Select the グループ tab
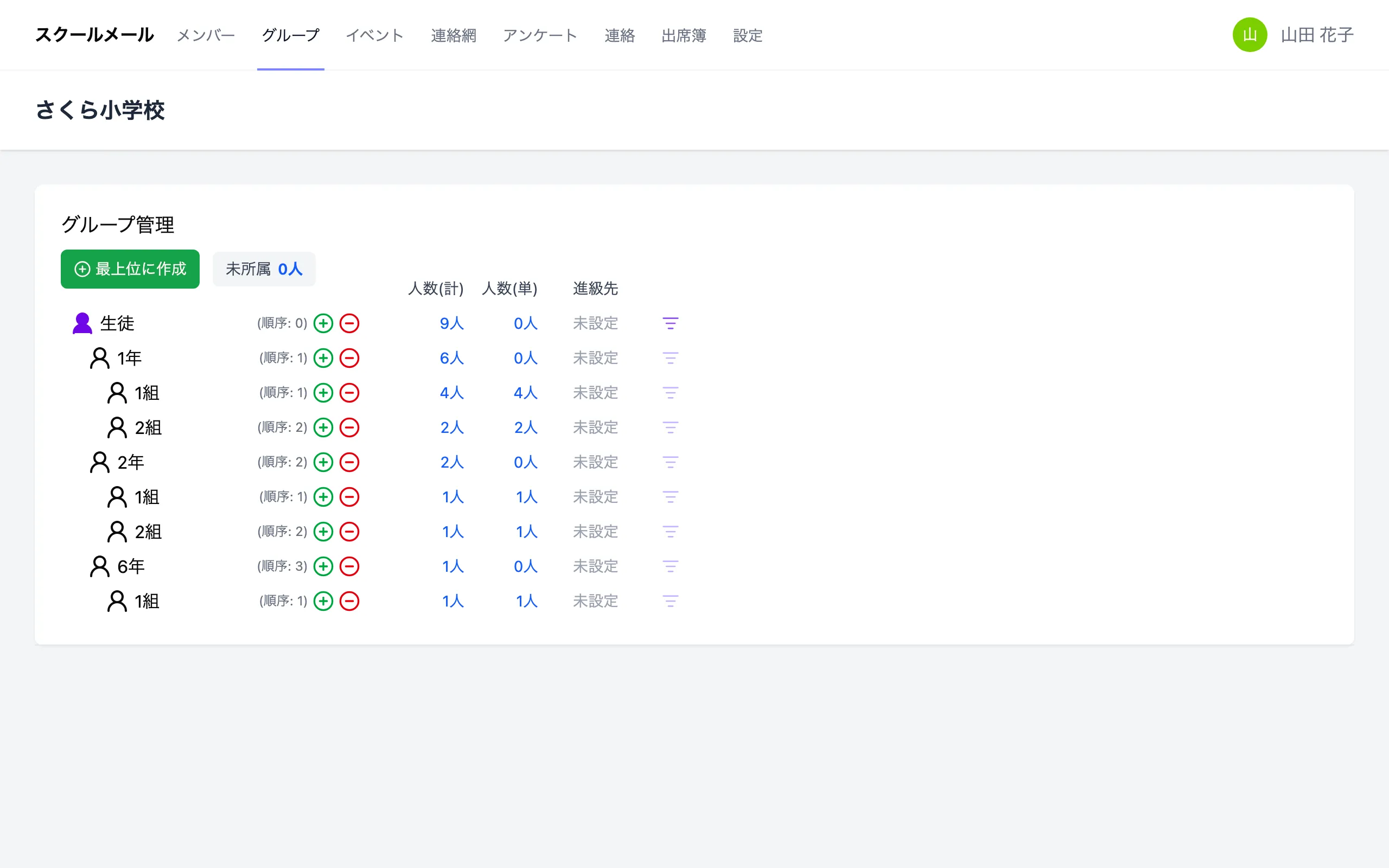Image resolution: width=1389 pixels, height=868 pixels. point(290,35)
